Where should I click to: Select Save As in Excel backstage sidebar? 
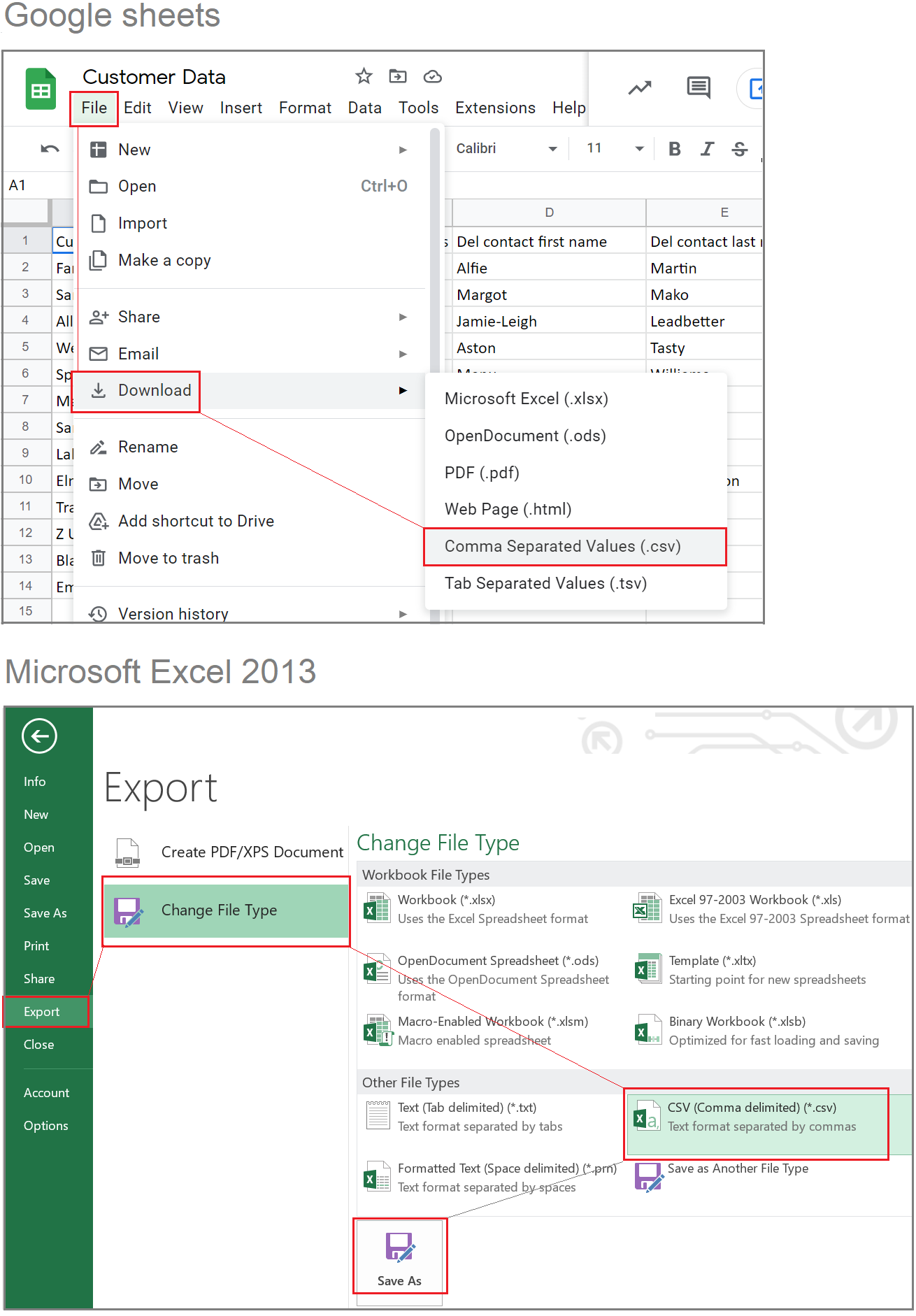tap(46, 913)
